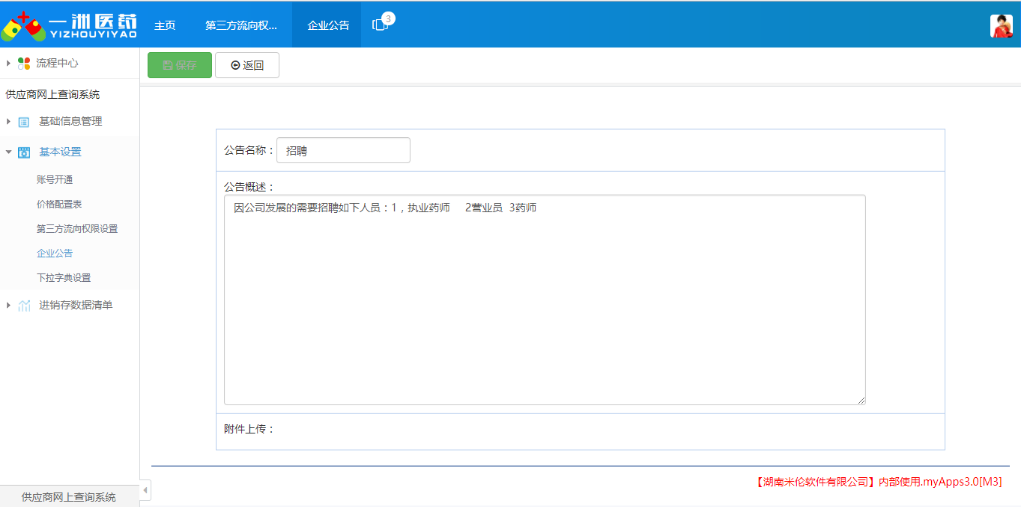1022x507 pixels.
Task: Click the 基础信息管理 list icon
Action: point(24,122)
